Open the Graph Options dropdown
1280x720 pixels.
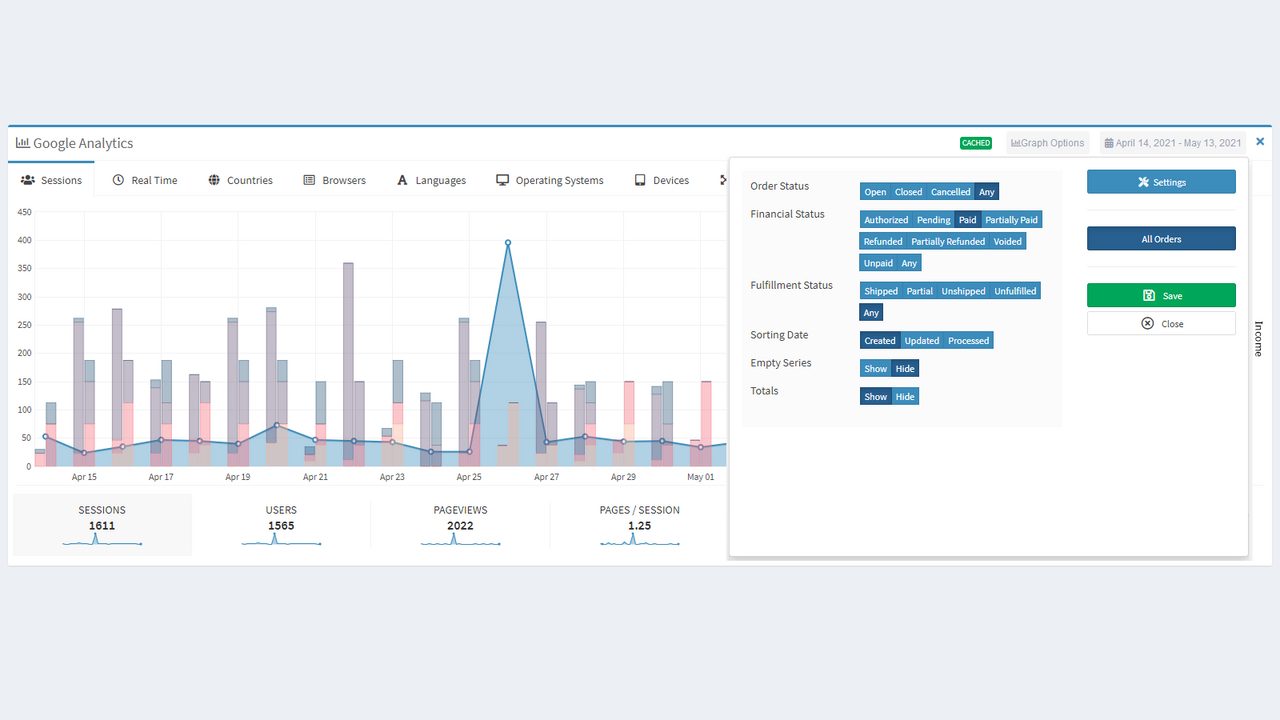(1047, 142)
